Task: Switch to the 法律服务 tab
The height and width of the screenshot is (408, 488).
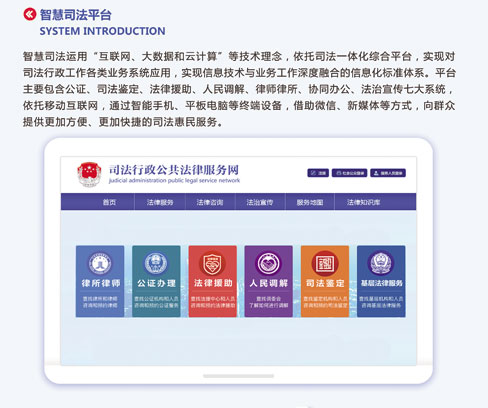Action: pos(160,202)
